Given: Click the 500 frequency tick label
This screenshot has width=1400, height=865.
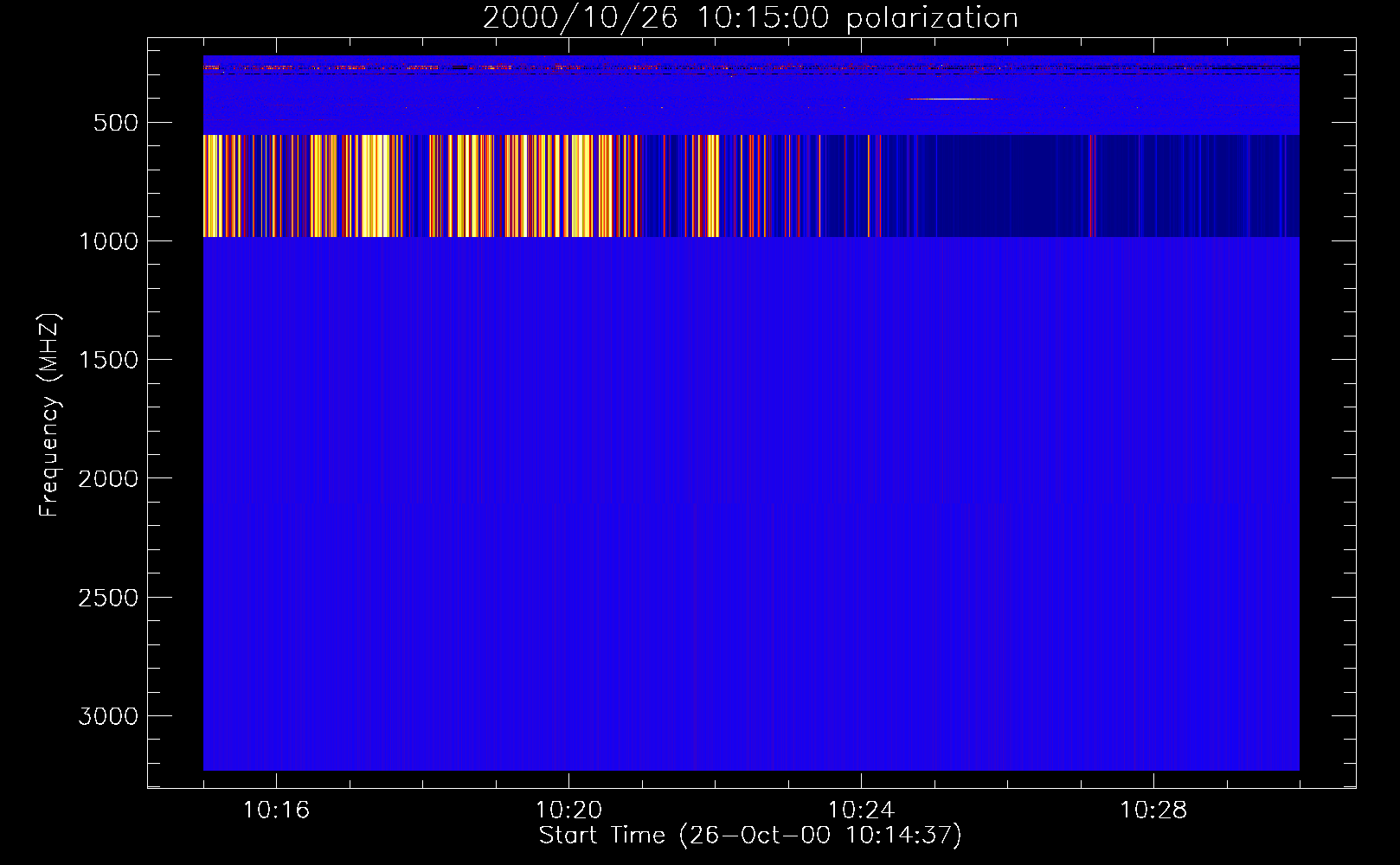Looking at the screenshot, I should (116, 123).
